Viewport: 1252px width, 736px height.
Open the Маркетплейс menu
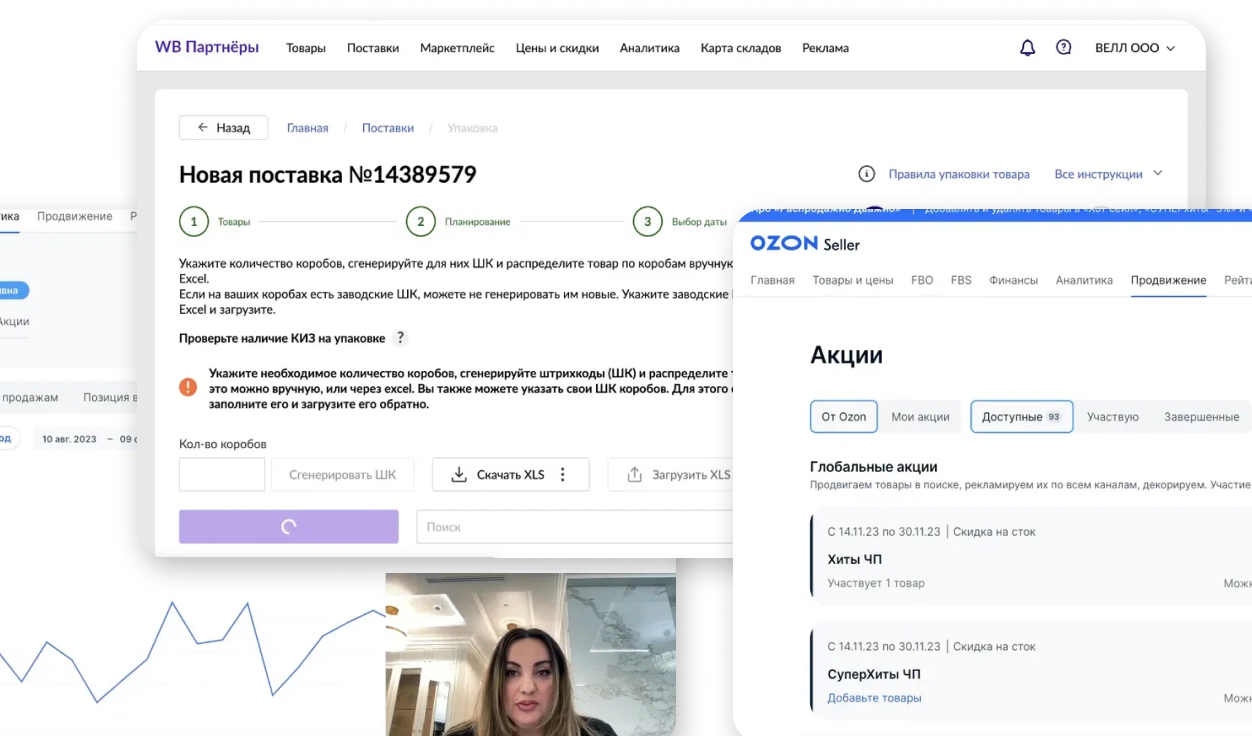point(457,48)
